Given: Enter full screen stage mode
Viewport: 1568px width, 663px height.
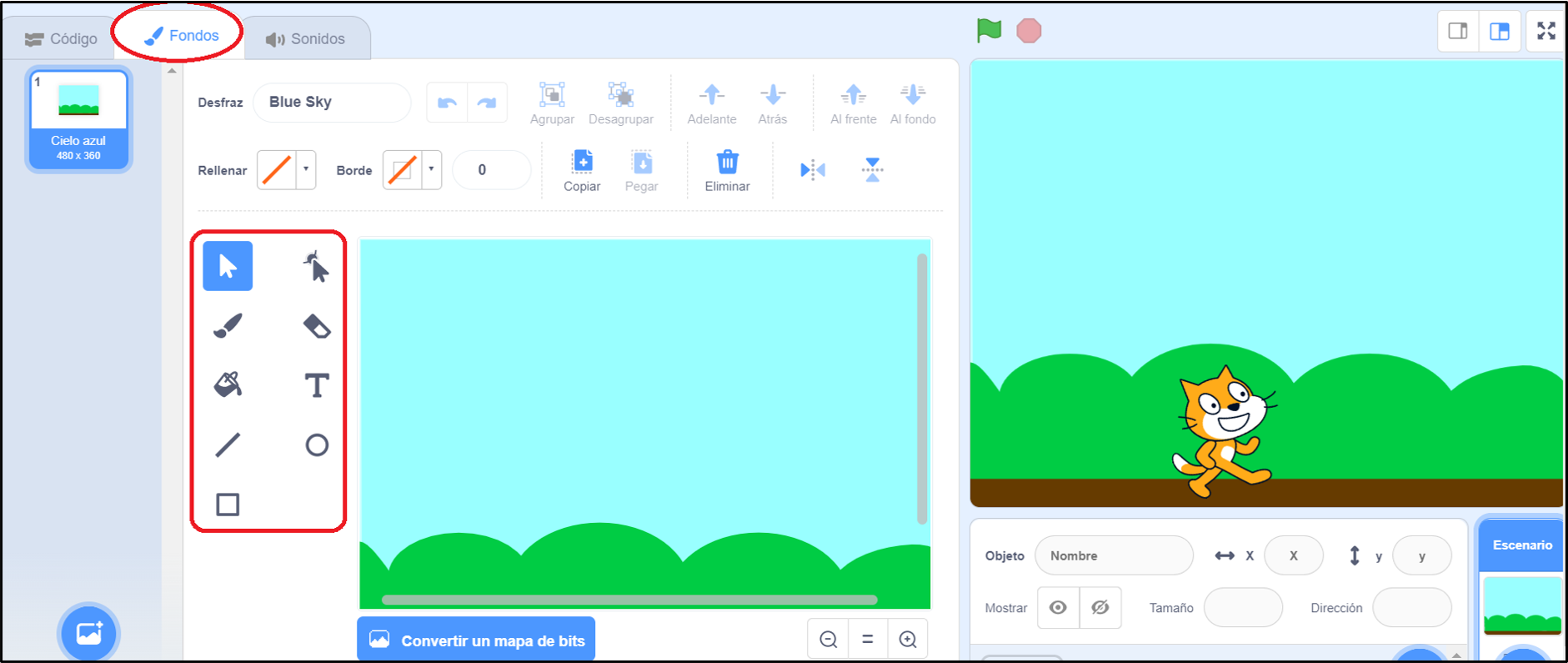Looking at the screenshot, I should click(1546, 32).
